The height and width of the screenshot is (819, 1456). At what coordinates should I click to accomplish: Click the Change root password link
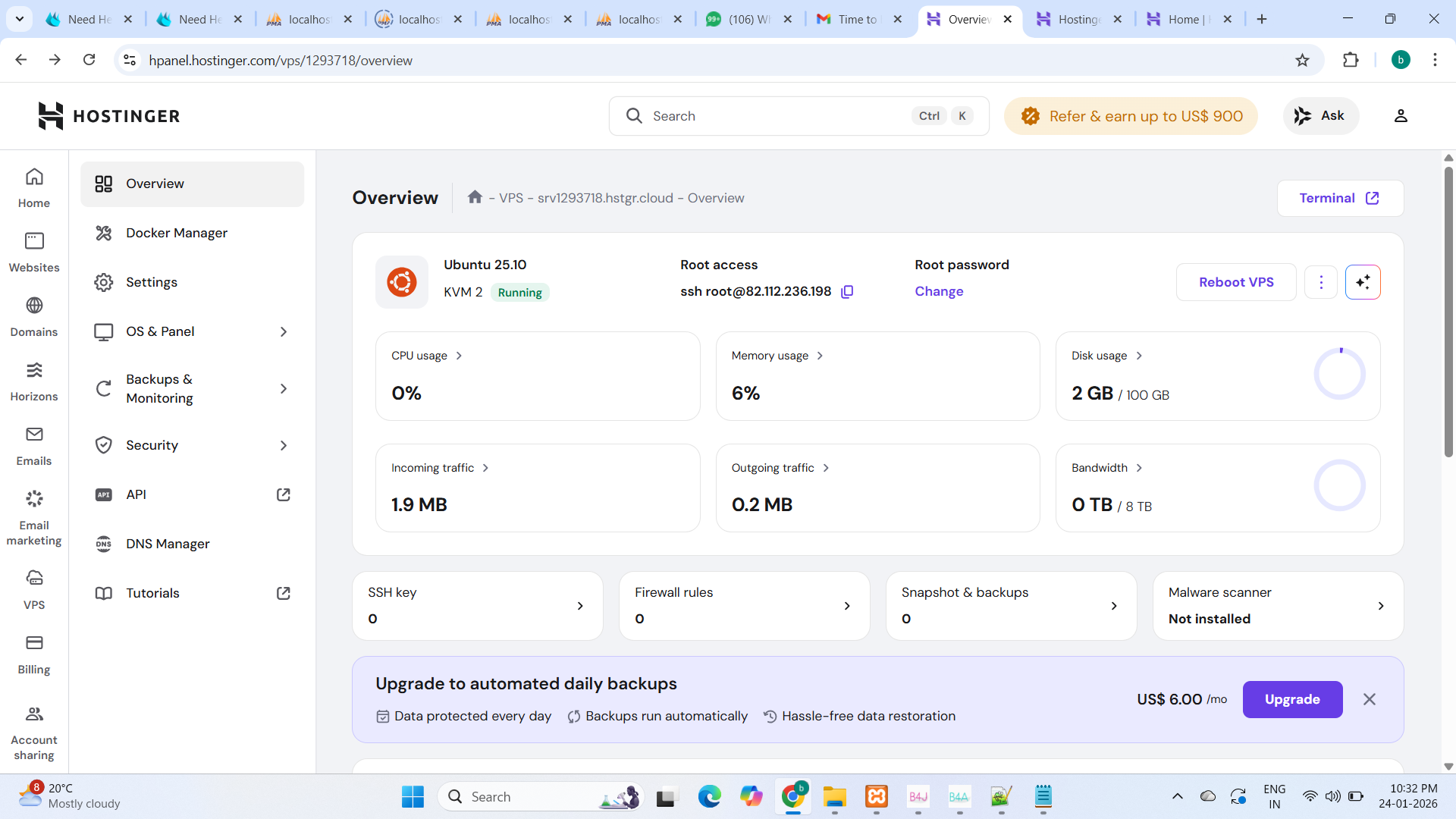[x=938, y=291]
